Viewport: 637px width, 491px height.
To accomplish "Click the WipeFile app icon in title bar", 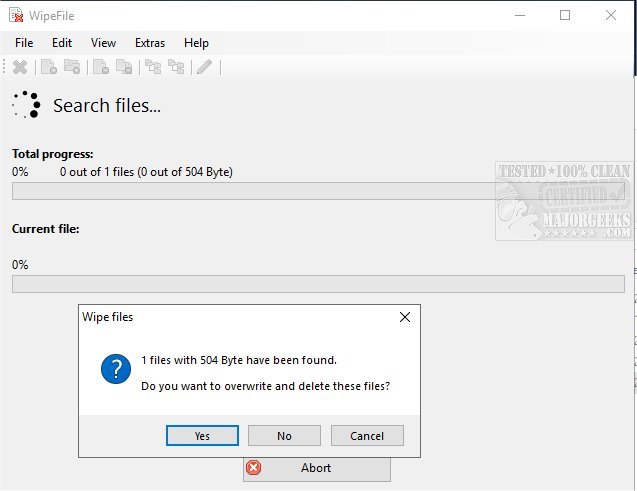I will 17,15.
